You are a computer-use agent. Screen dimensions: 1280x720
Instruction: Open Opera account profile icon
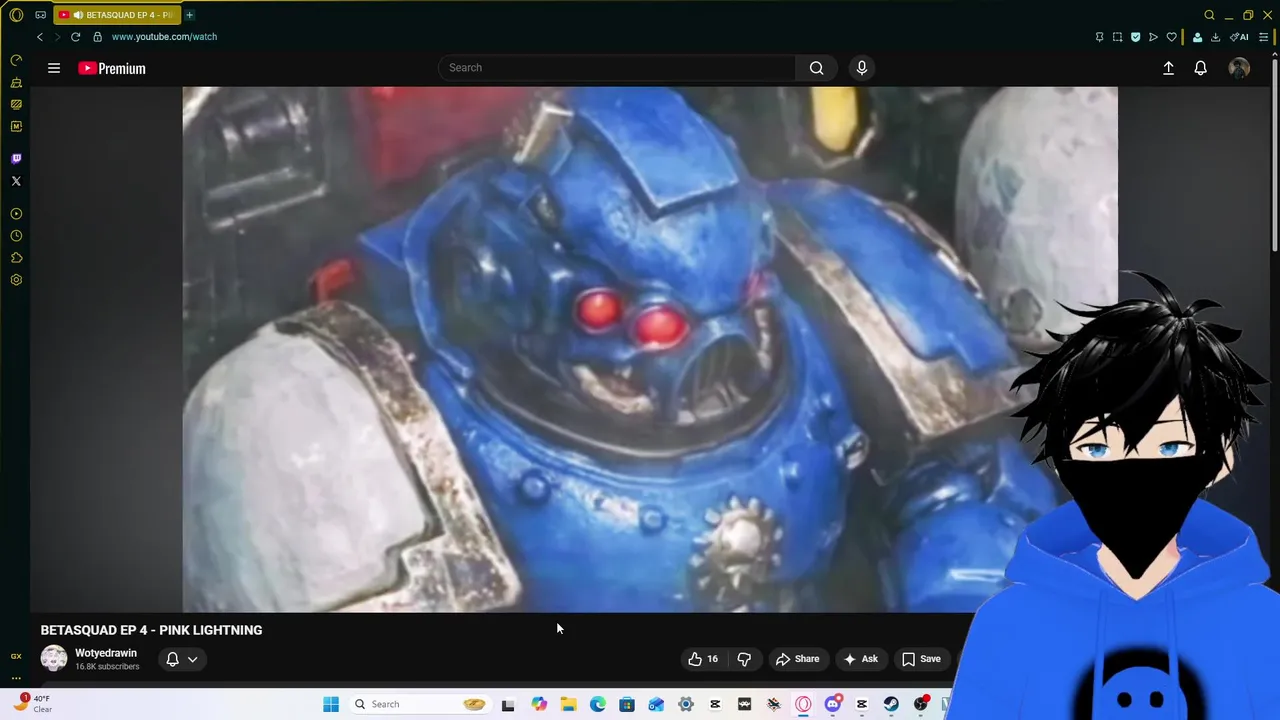point(1197,37)
